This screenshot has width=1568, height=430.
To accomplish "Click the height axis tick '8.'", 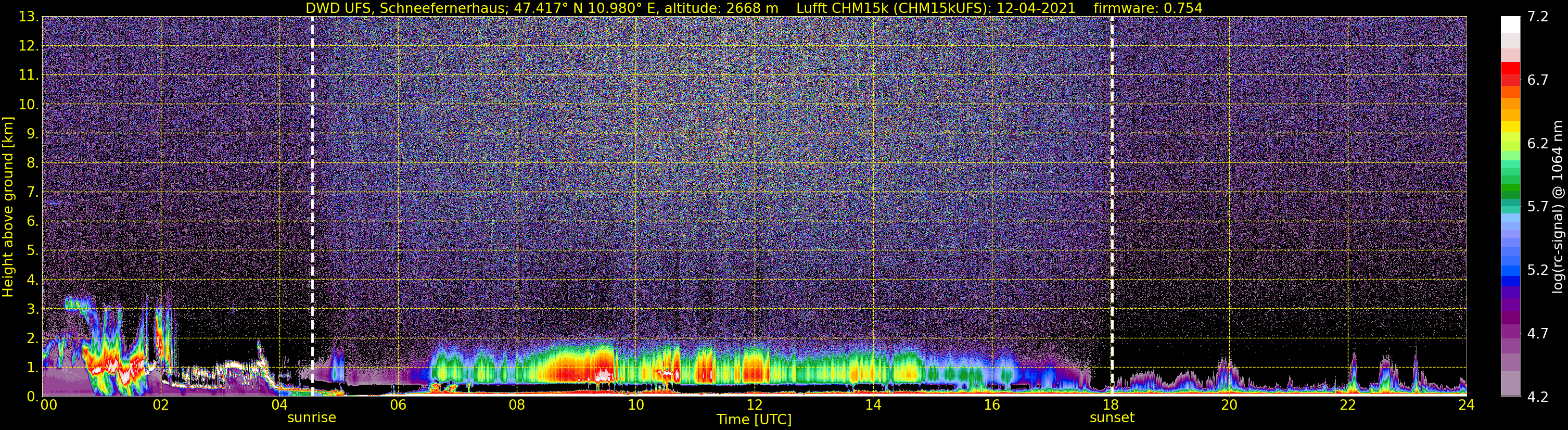I will point(32,163).
